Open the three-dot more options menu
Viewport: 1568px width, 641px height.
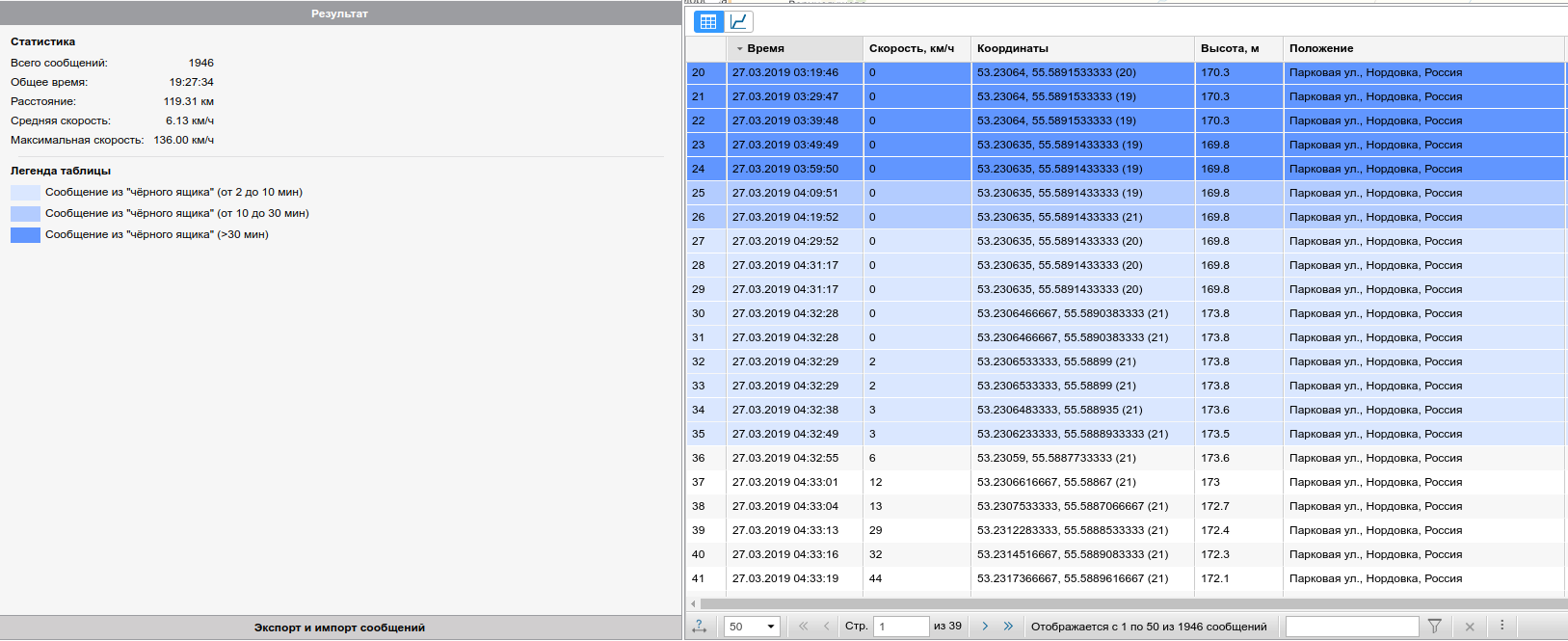point(1502,626)
